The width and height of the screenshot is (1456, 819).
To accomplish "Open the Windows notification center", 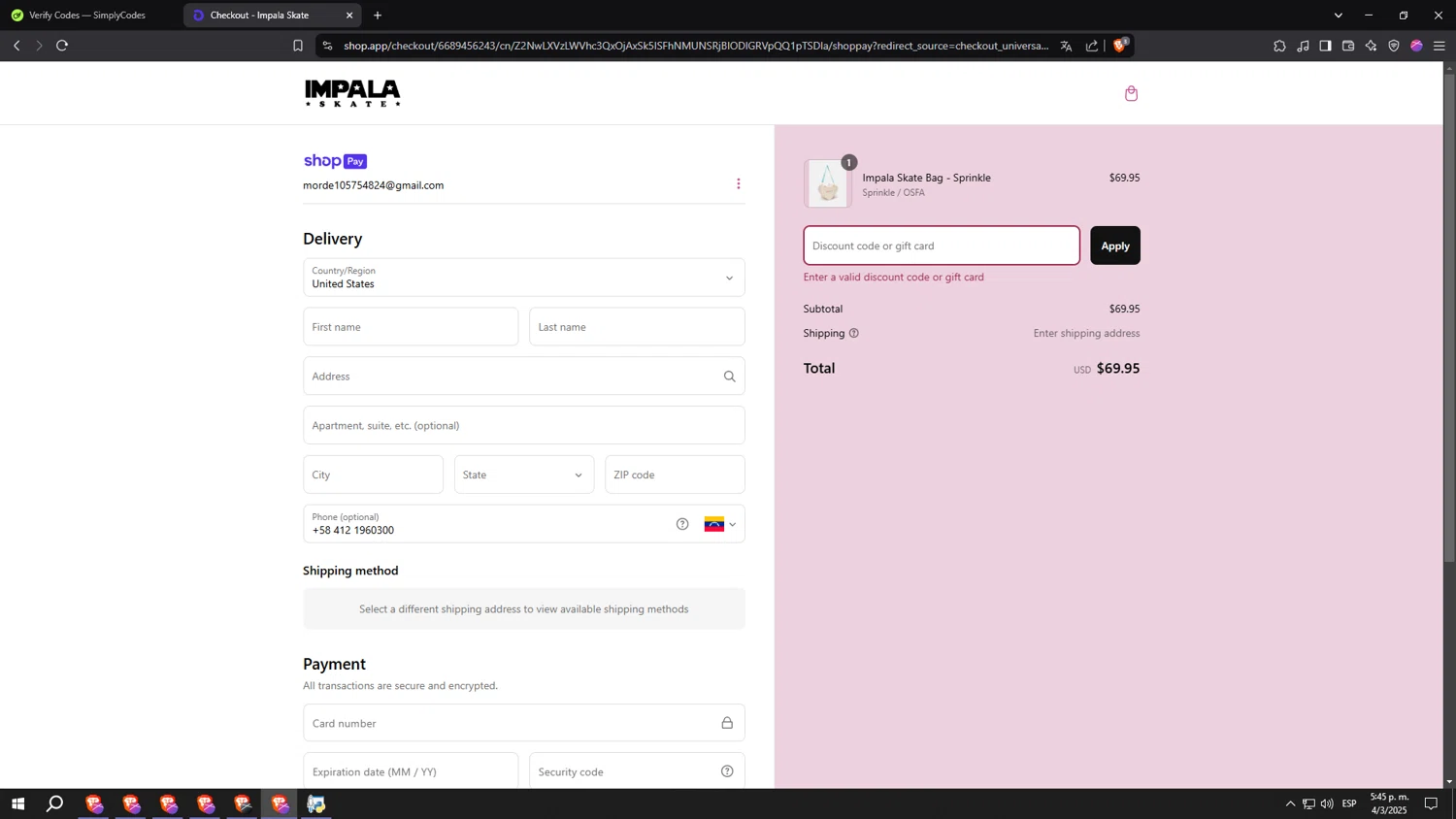I will pyautogui.click(x=1431, y=803).
